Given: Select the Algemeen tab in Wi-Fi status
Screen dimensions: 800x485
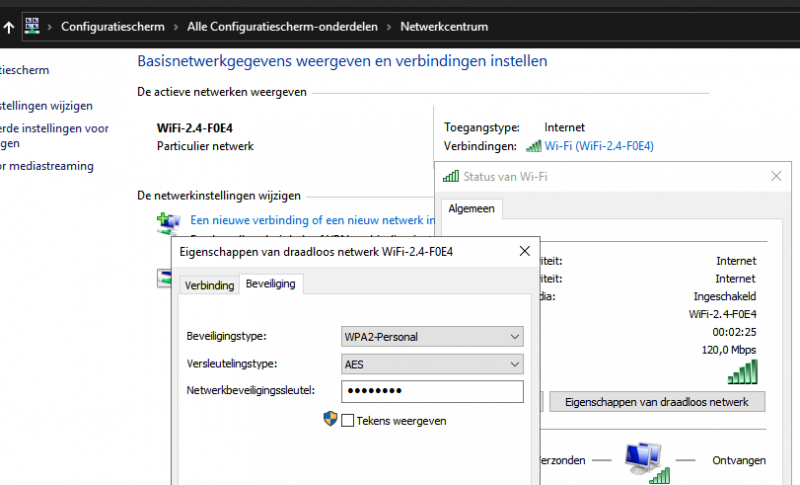Looking at the screenshot, I should [470, 208].
